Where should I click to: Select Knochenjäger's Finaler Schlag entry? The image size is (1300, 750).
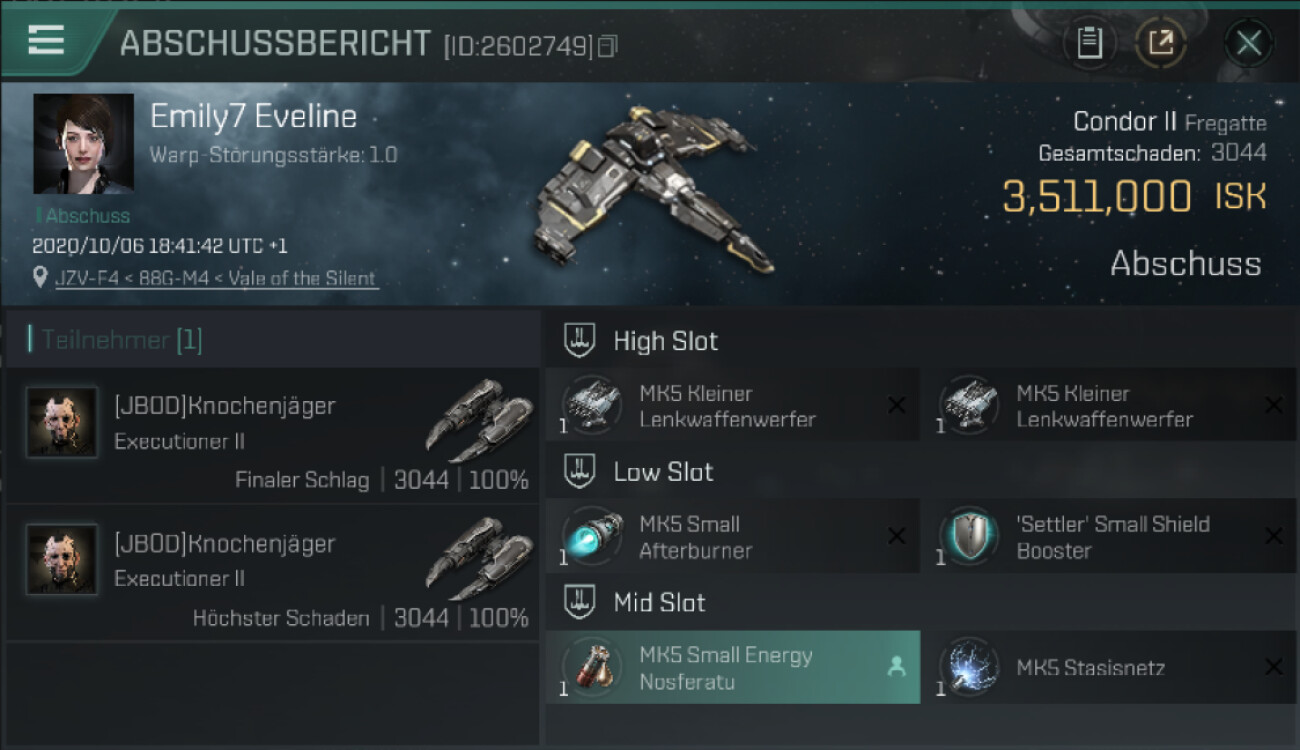(x=271, y=435)
